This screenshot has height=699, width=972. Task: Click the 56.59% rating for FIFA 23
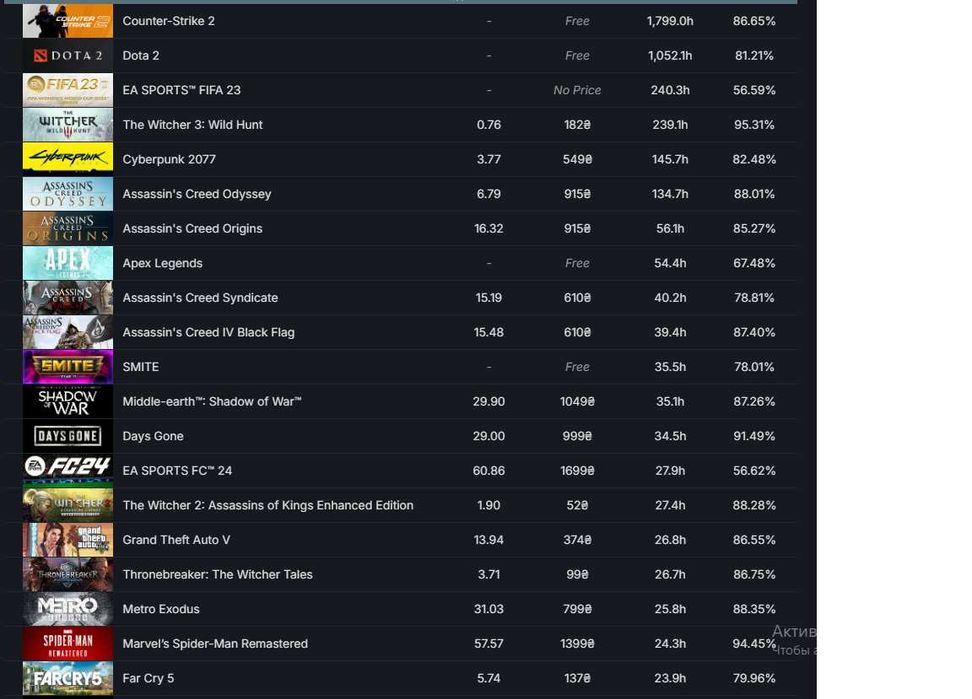(754, 90)
